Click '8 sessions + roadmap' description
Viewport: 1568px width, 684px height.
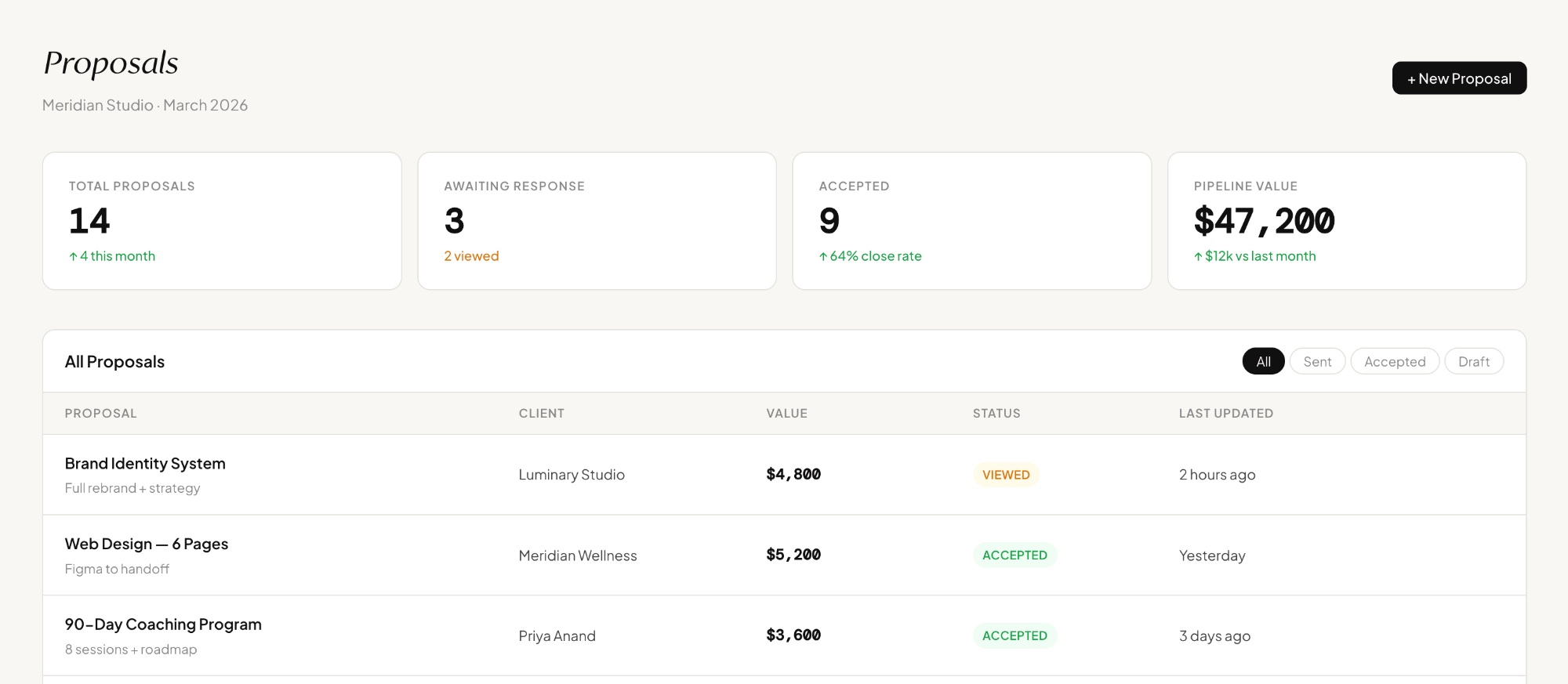[x=131, y=650]
